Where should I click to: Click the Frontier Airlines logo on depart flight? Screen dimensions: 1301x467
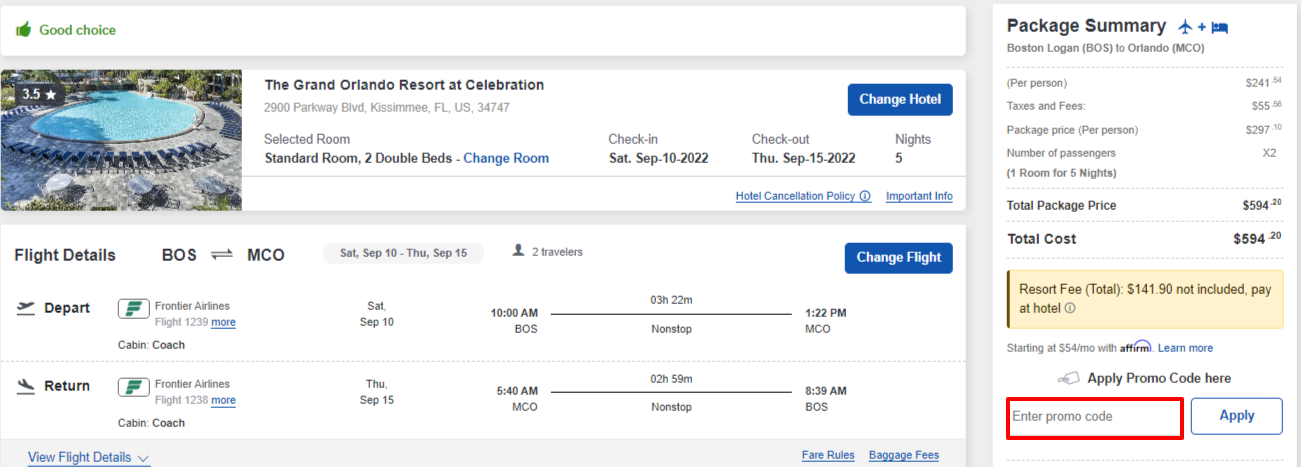(133, 308)
